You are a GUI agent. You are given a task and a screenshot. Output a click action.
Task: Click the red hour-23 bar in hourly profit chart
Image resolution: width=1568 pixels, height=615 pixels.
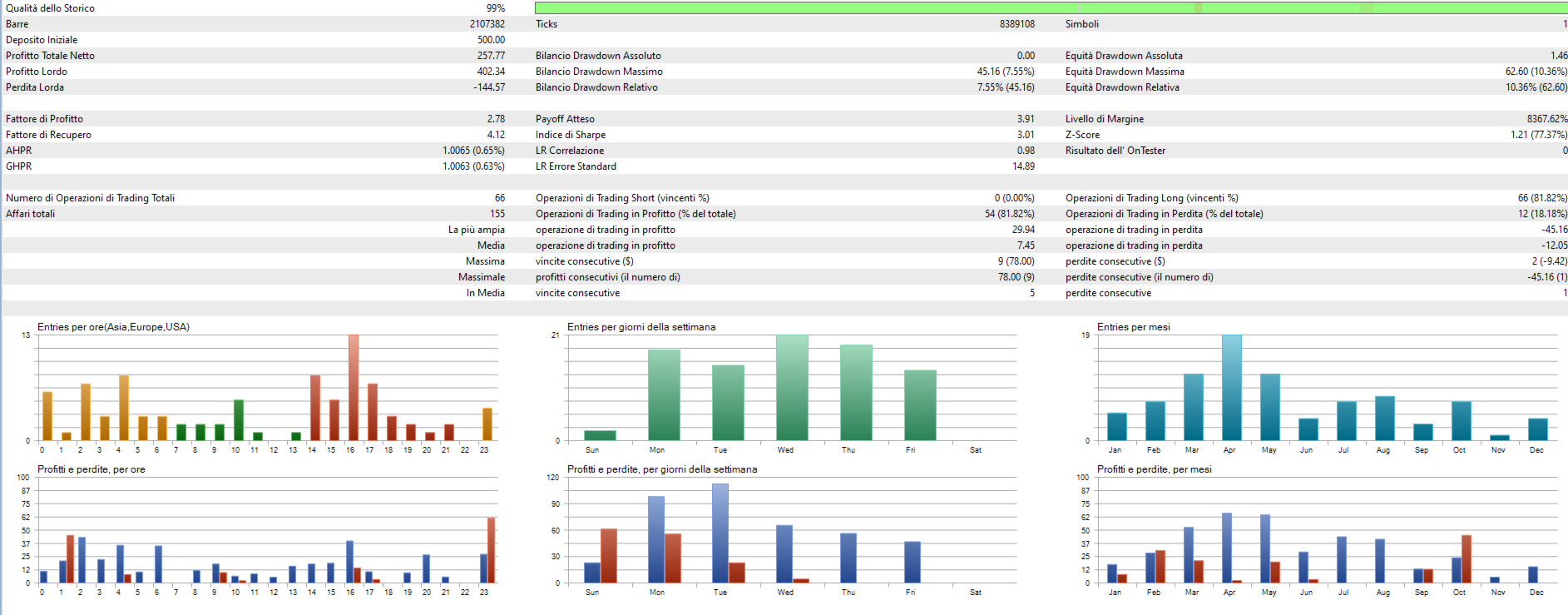pyautogui.click(x=492, y=550)
